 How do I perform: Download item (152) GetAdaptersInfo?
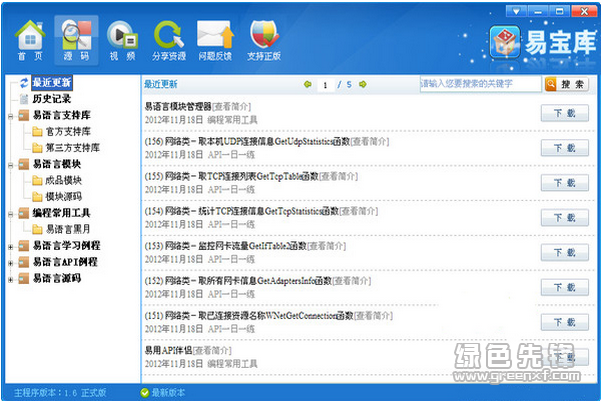[565, 287]
